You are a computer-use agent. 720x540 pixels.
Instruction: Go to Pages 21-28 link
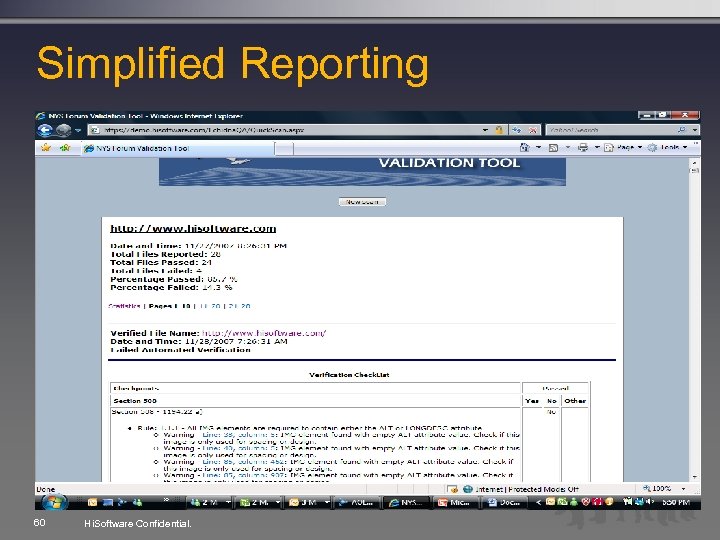pyautogui.click(x=239, y=306)
